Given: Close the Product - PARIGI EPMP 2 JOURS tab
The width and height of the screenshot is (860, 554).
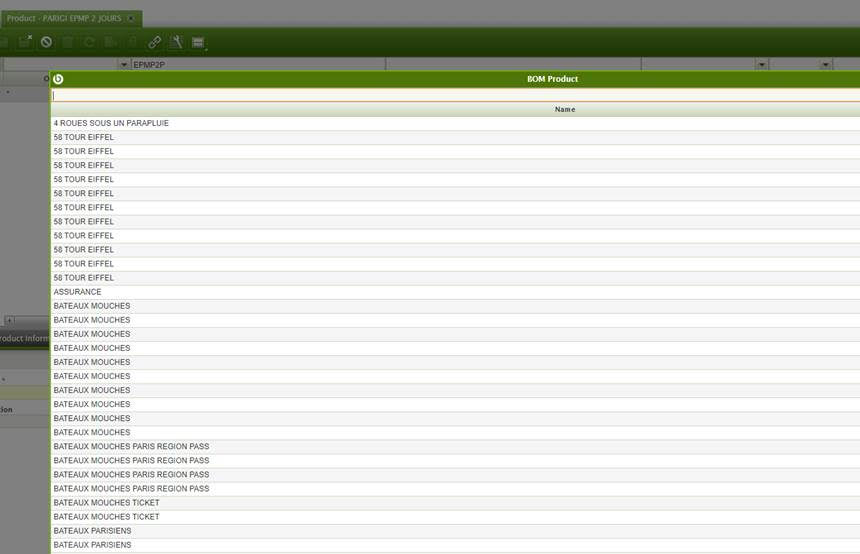Looking at the screenshot, I should pos(131,19).
